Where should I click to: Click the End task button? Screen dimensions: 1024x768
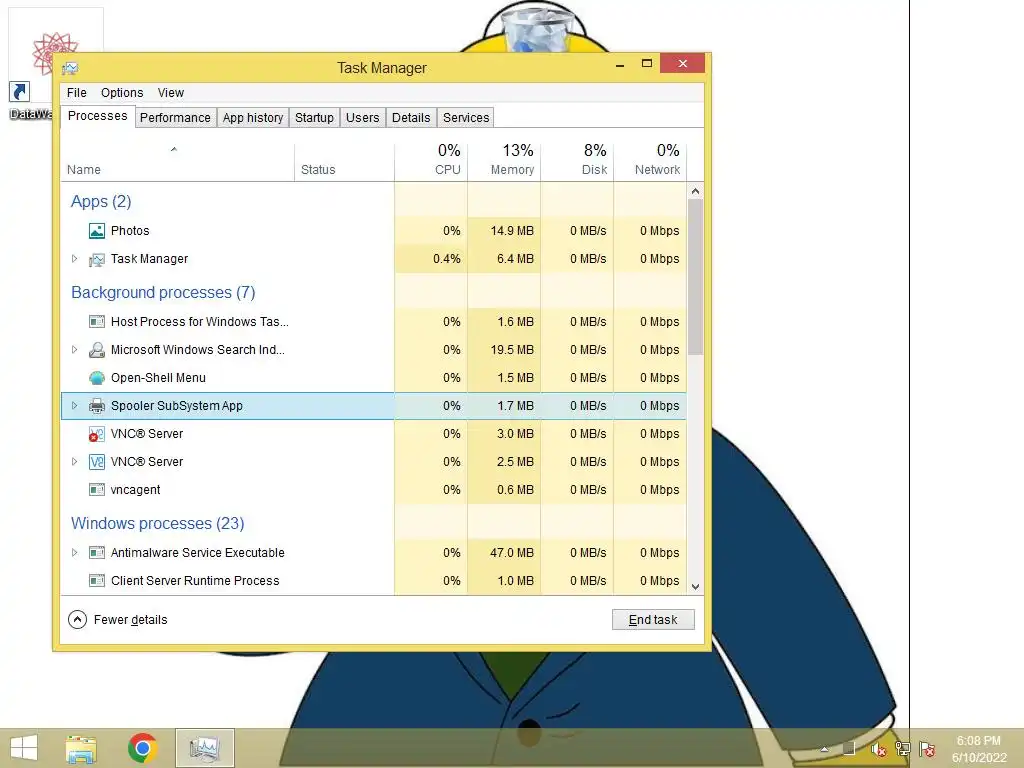click(x=653, y=620)
